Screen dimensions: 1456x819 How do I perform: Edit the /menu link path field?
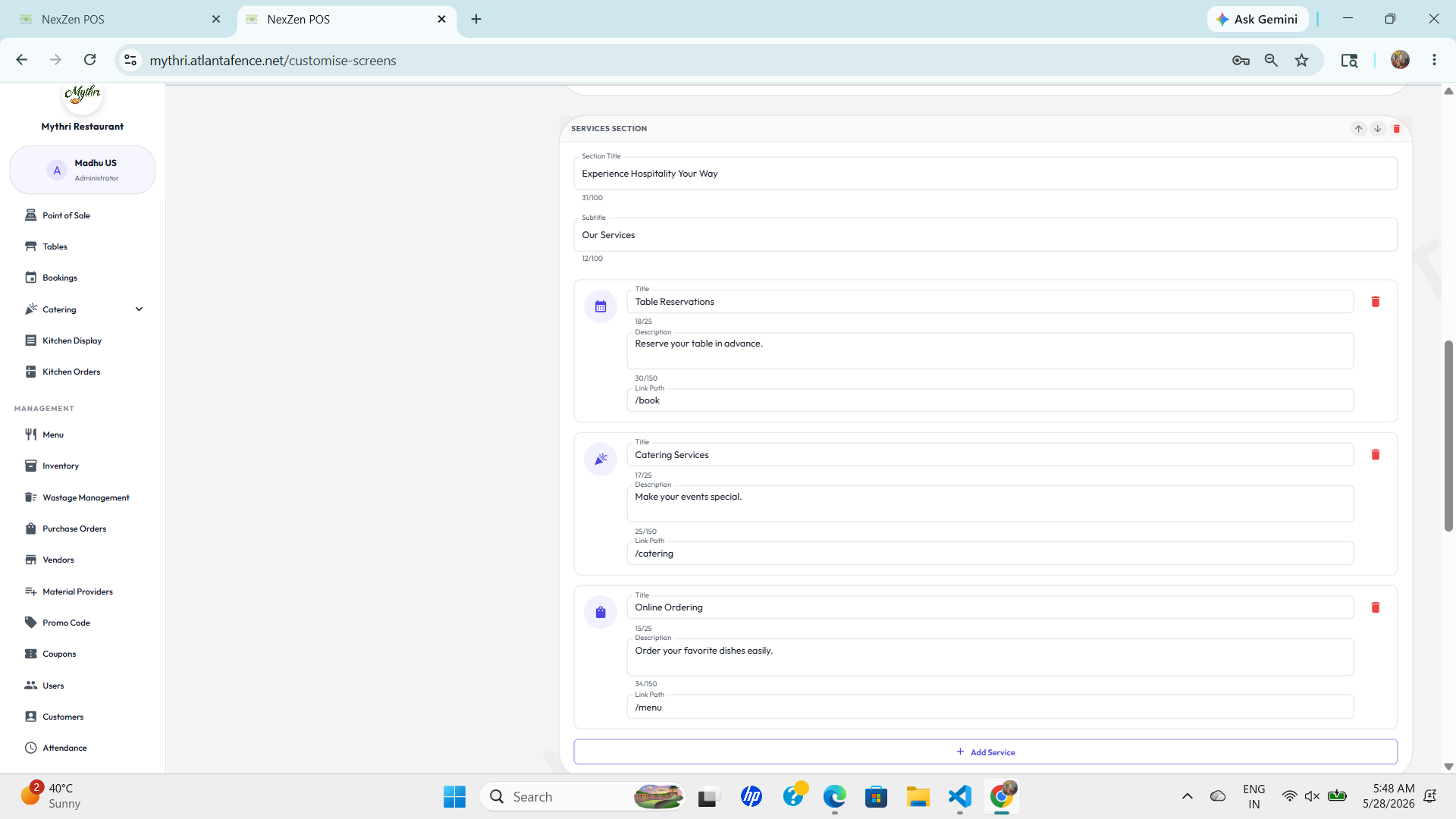coord(990,708)
